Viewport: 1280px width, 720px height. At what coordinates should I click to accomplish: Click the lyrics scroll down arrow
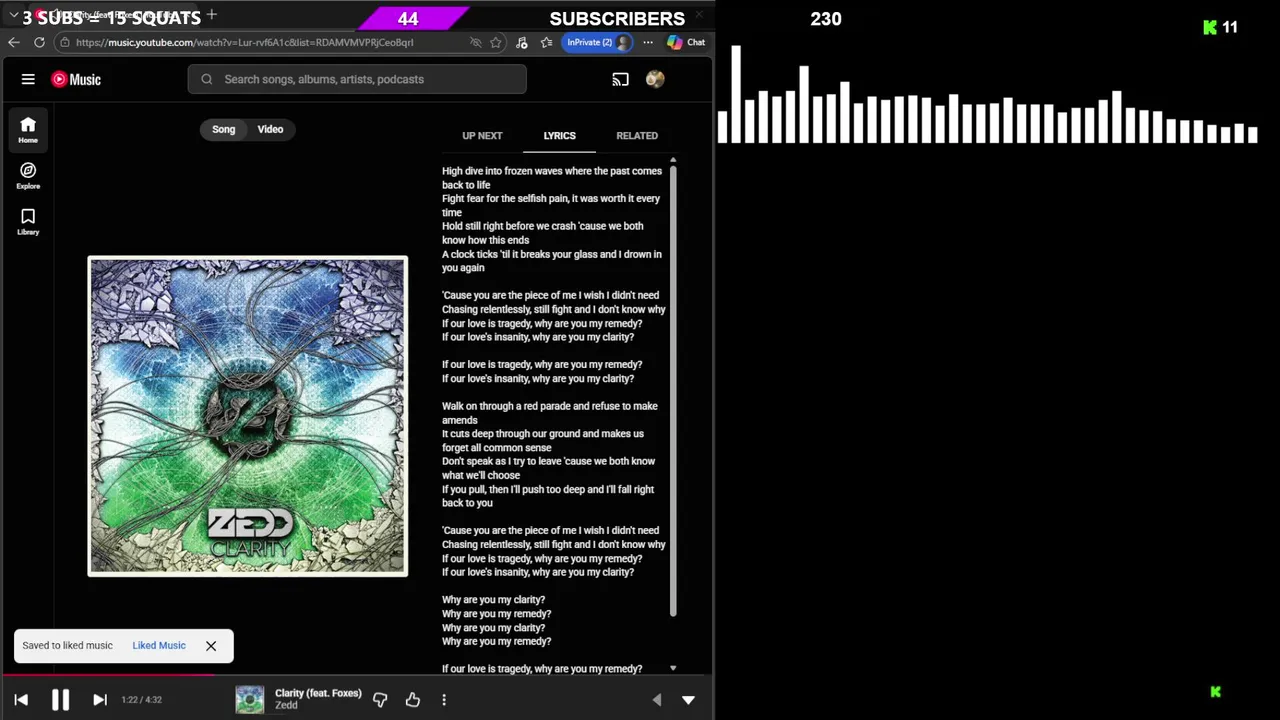[673, 668]
